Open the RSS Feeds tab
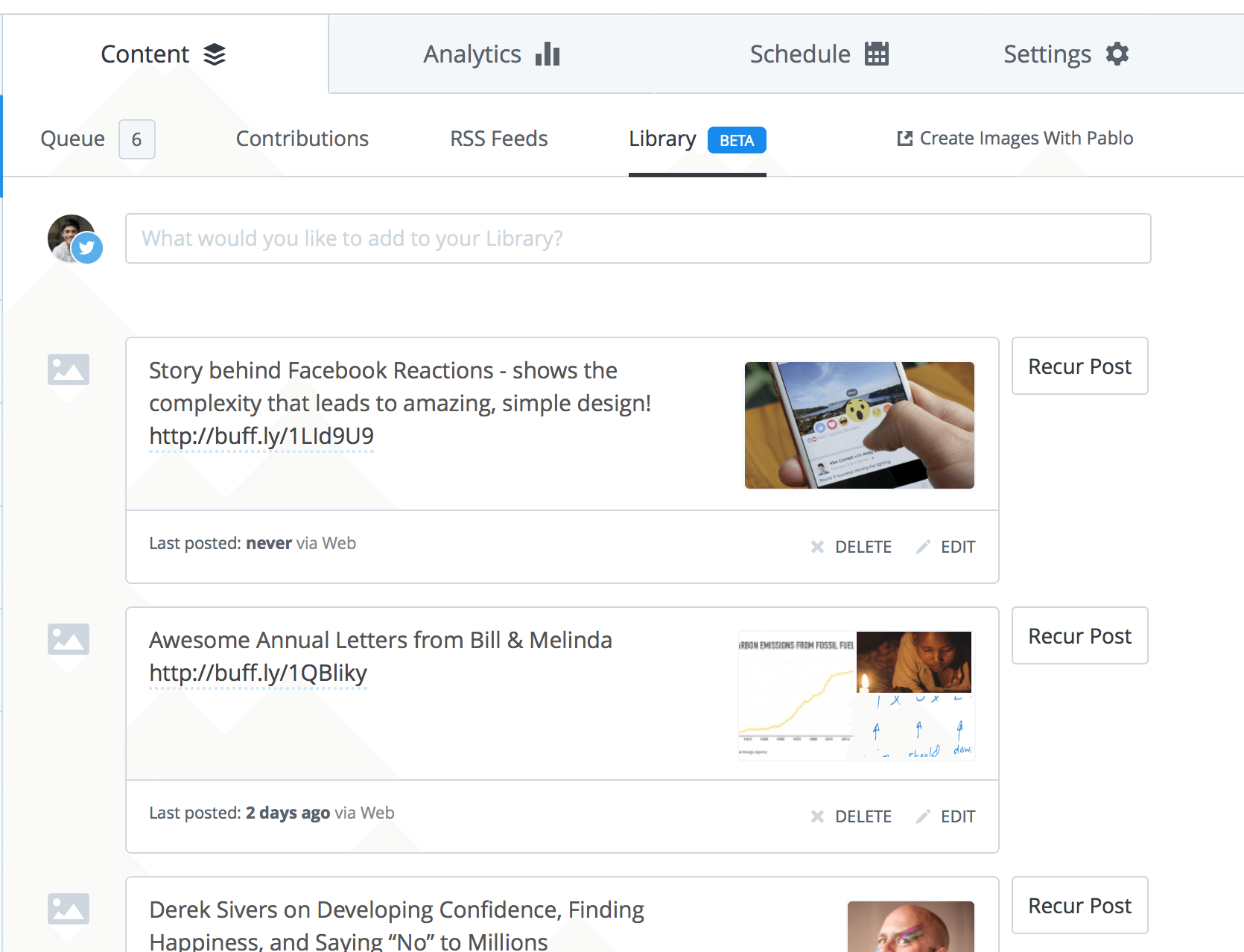Viewport: 1244px width, 952px height. tap(499, 139)
